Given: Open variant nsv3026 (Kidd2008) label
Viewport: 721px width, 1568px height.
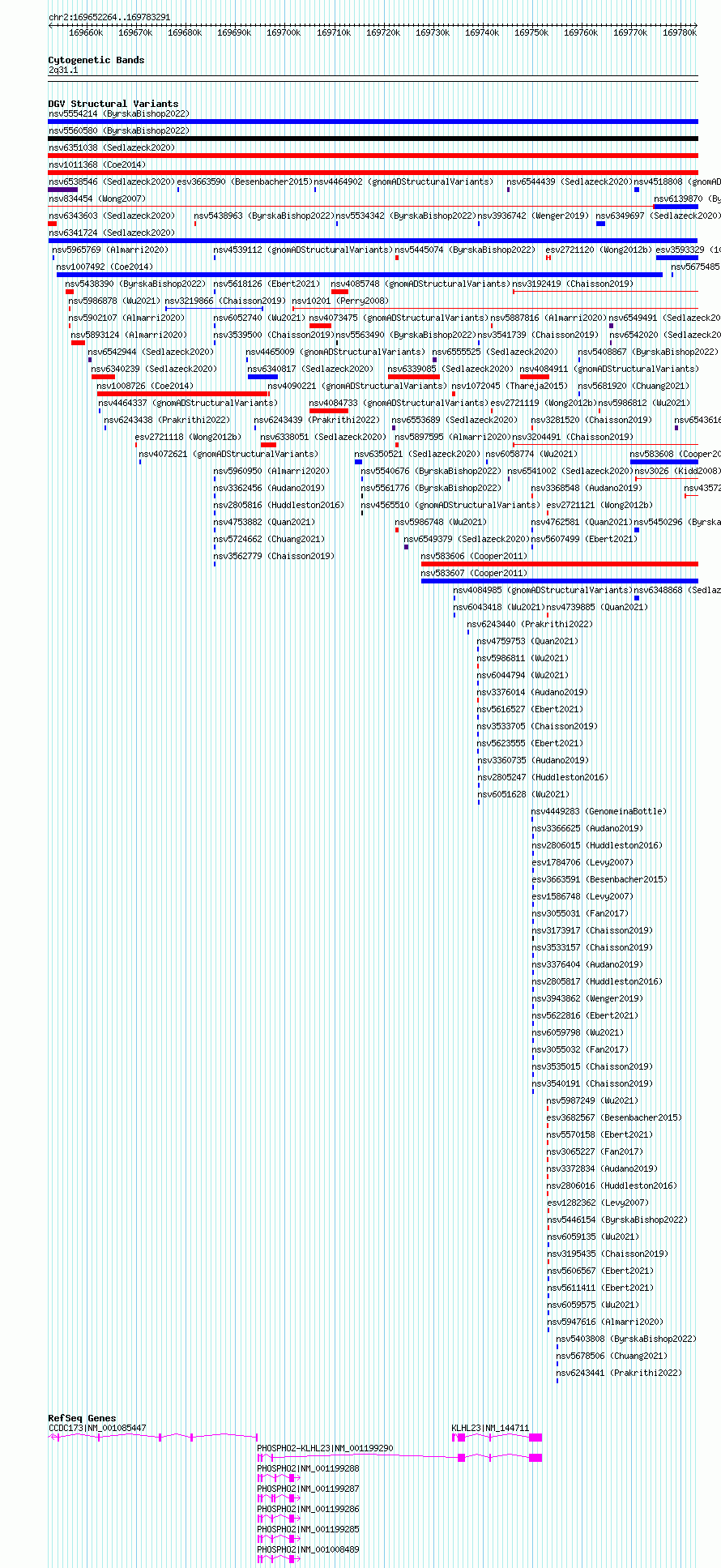Looking at the screenshot, I should click(x=676, y=471).
